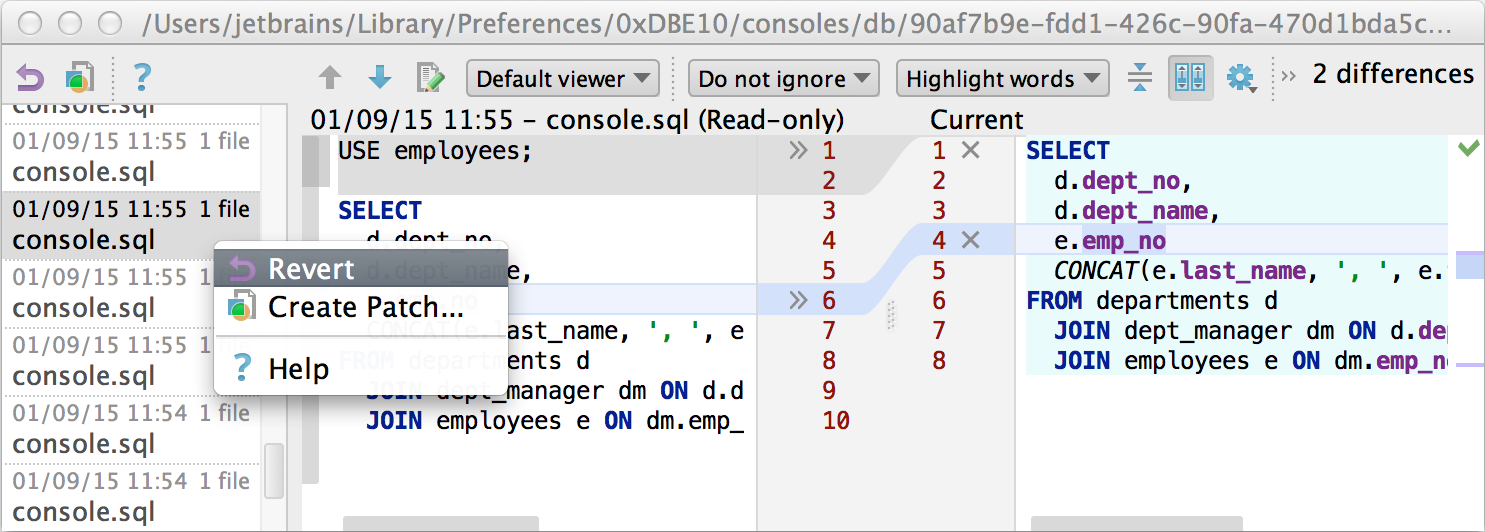The image size is (1485, 532).
Task: Open the diff settings gear menu
Action: pyautogui.click(x=1241, y=78)
